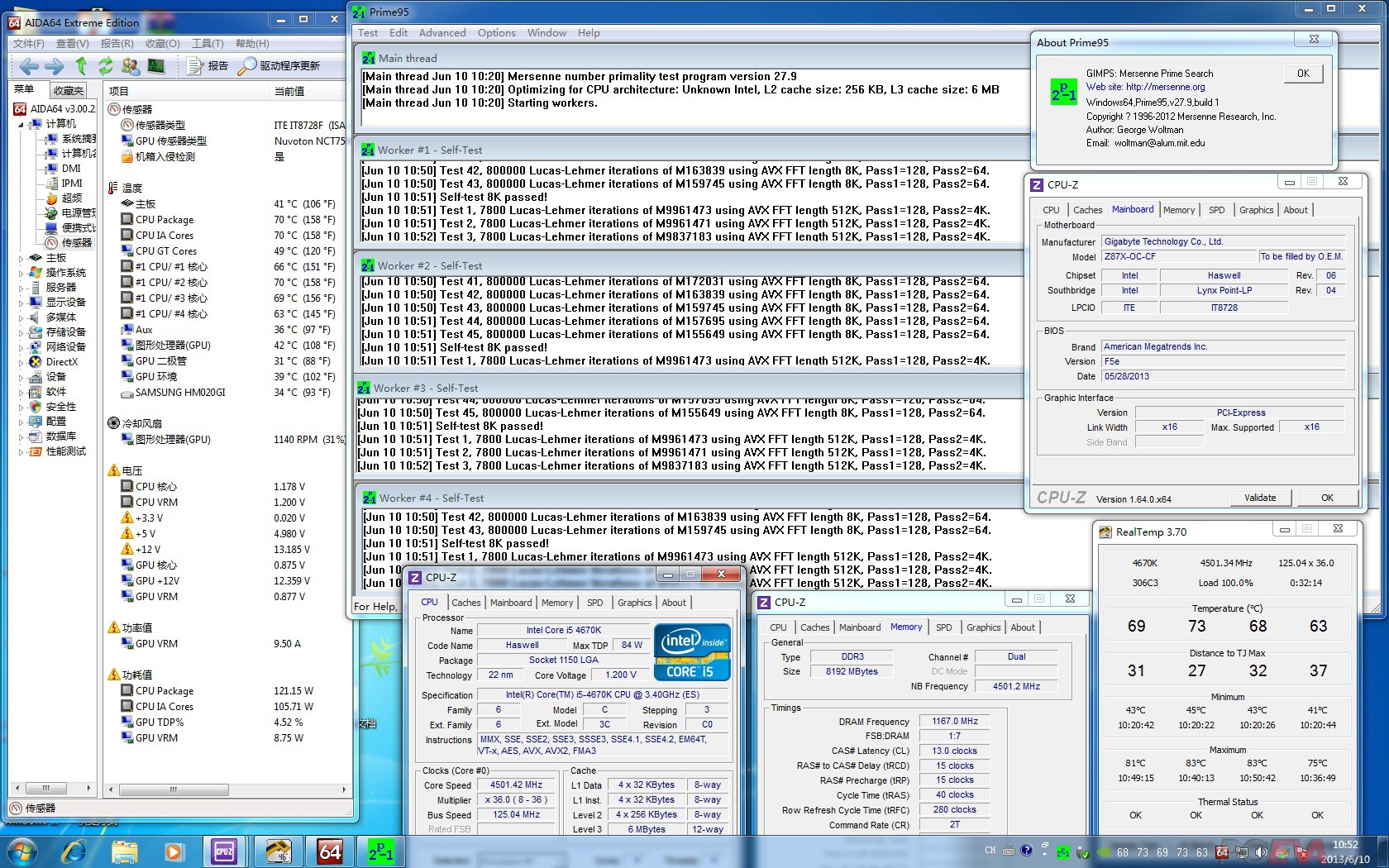Screen dimensions: 1389x868
Task: Click RealTemp taskbar icon
Action: (x=277, y=851)
